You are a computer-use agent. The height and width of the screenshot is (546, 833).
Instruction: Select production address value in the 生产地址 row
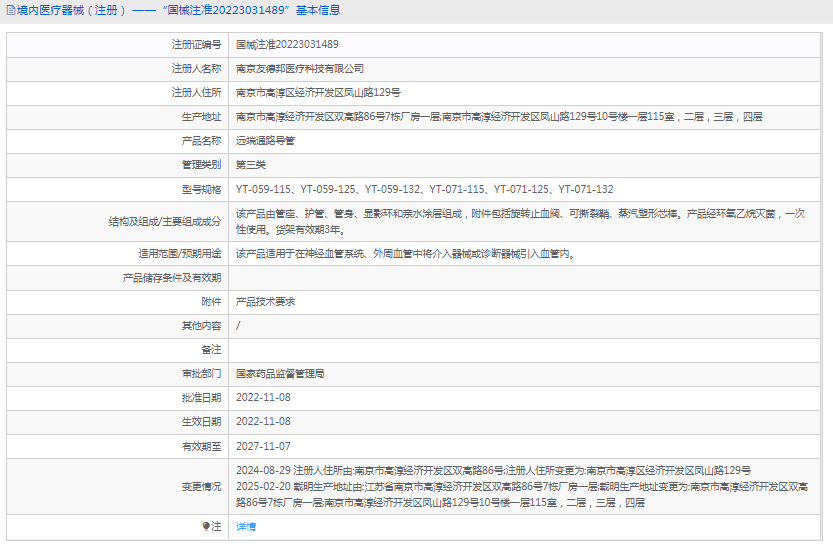click(499, 117)
